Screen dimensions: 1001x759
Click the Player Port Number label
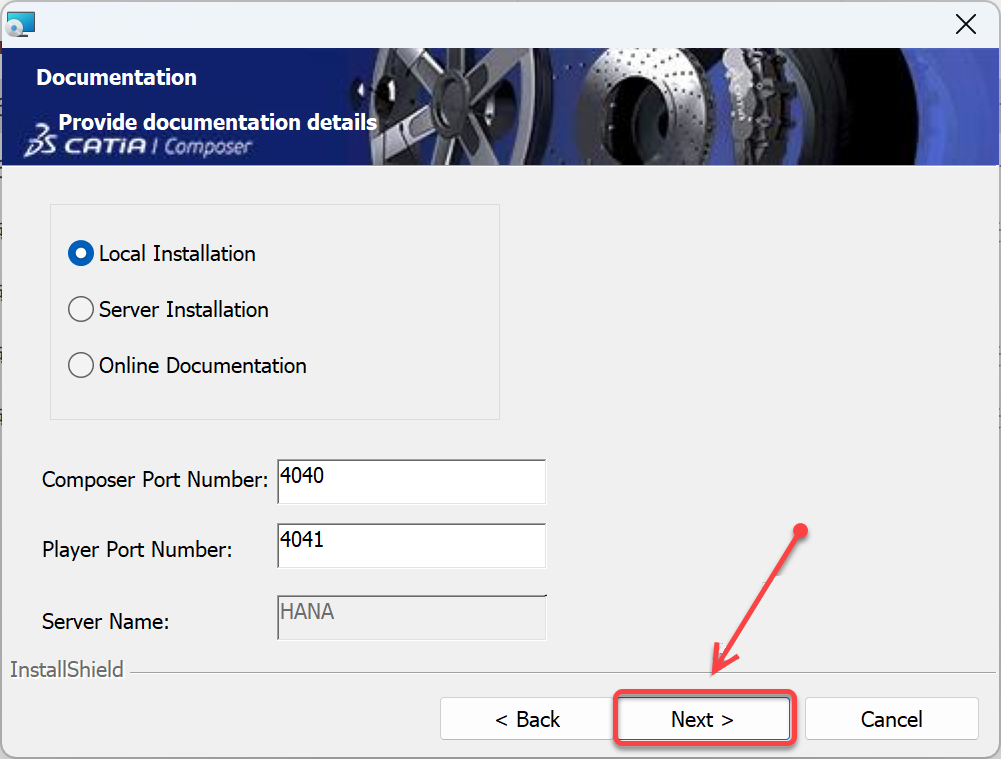point(137,549)
